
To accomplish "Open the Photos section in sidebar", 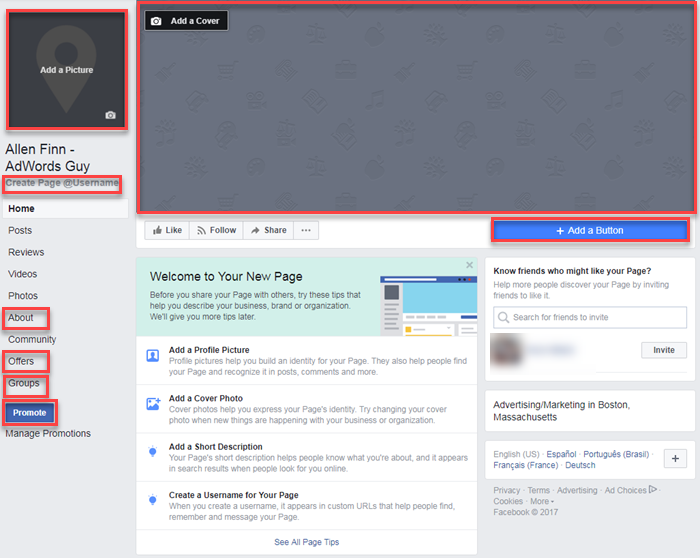I will coord(23,296).
